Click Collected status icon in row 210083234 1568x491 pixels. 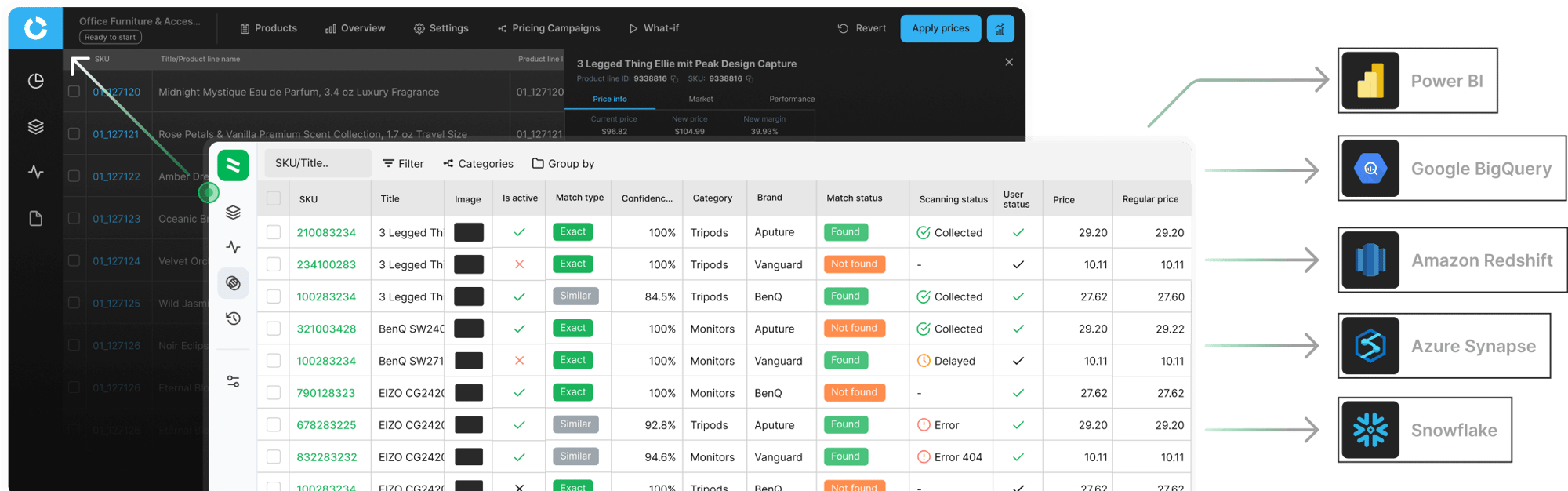[924, 233]
